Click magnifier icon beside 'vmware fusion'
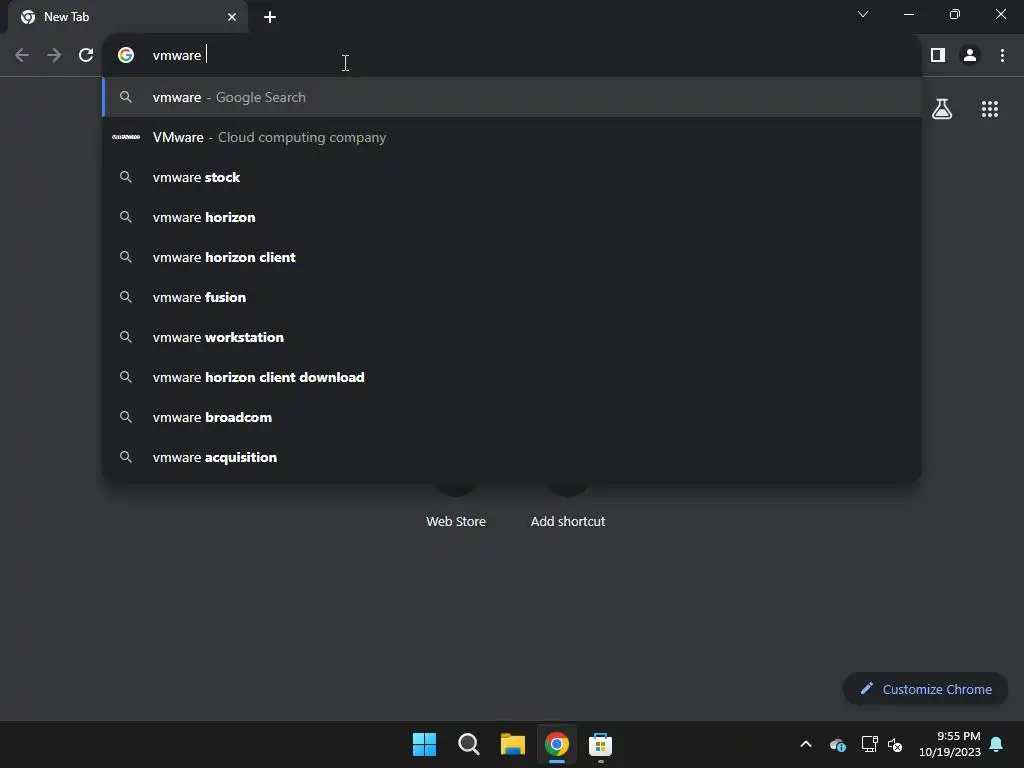 click(x=126, y=297)
